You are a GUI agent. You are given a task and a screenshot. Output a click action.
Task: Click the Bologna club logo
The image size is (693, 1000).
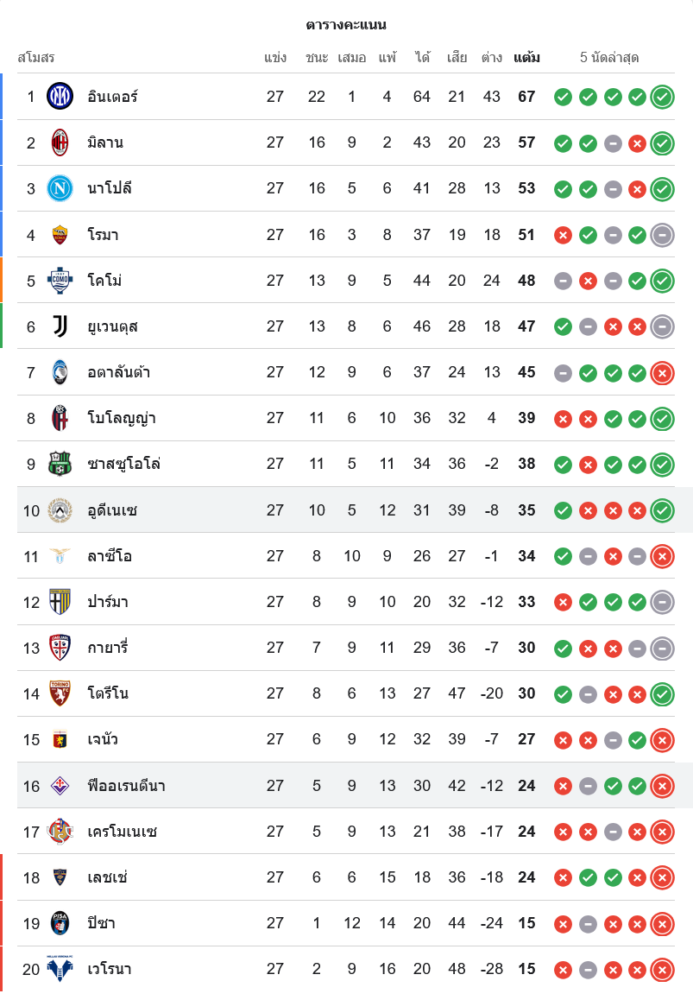pos(60,418)
